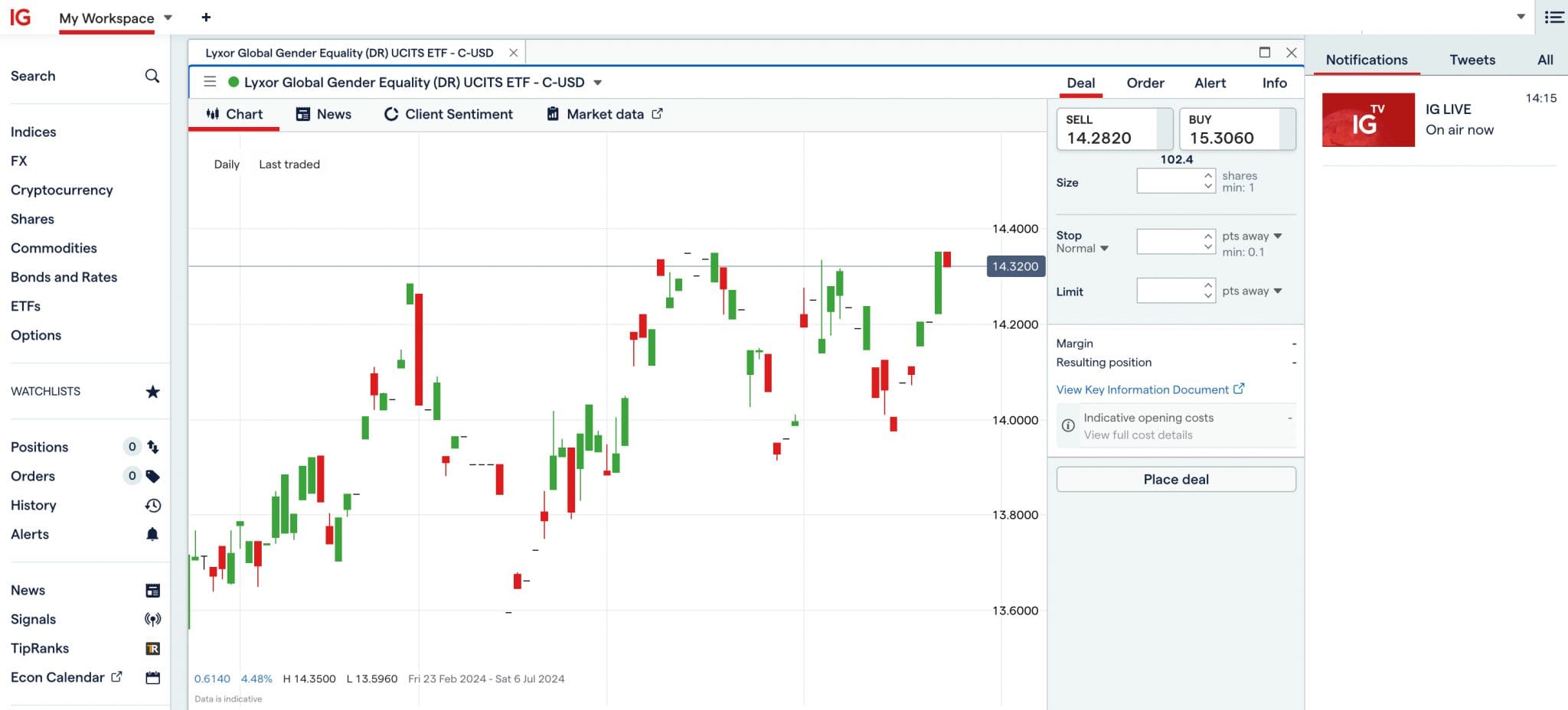This screenshot has width=1568, height=710.
Task: Select the Alert tab
Action: tap(1210, 83)
